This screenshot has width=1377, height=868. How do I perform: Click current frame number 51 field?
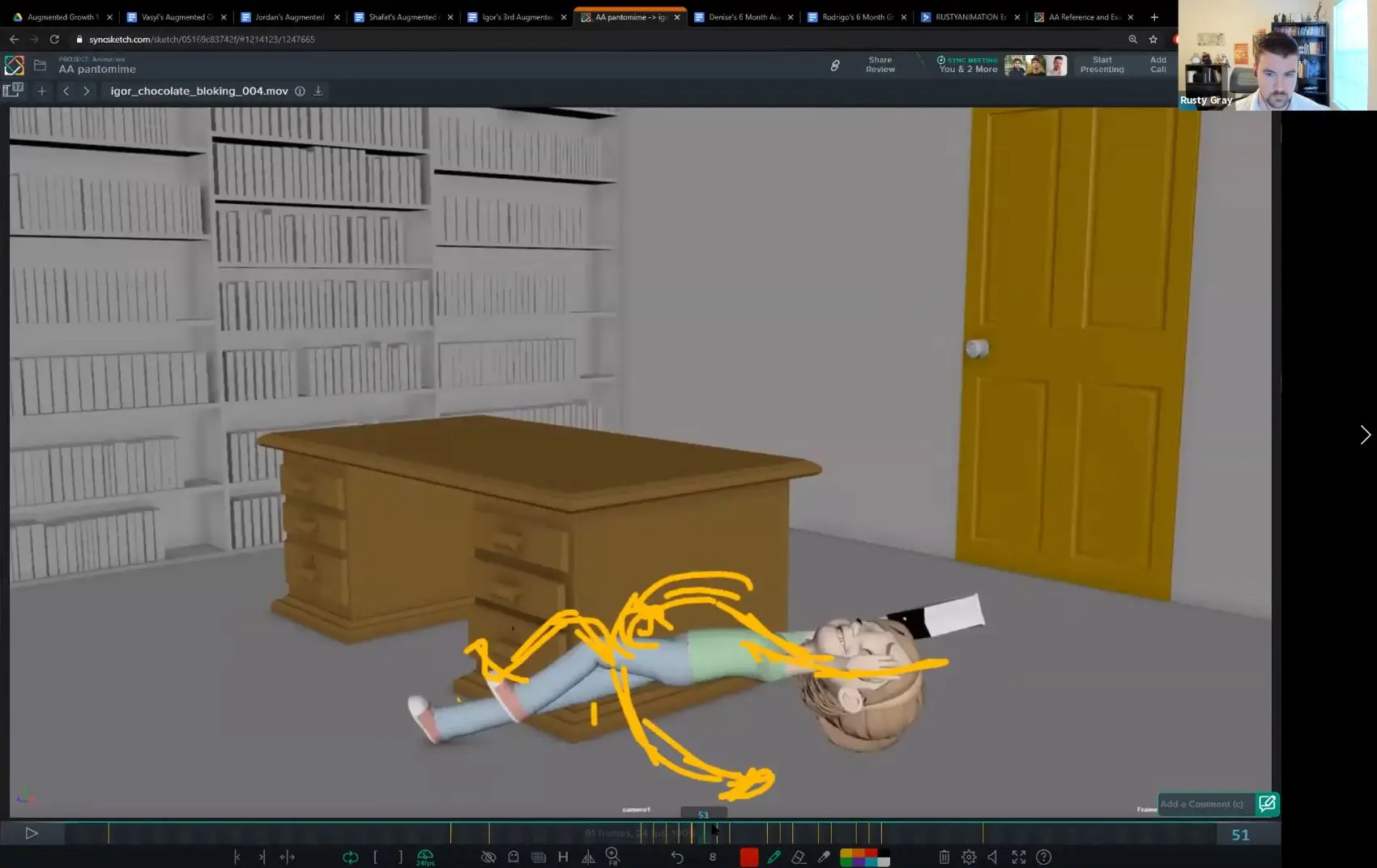1241,834
